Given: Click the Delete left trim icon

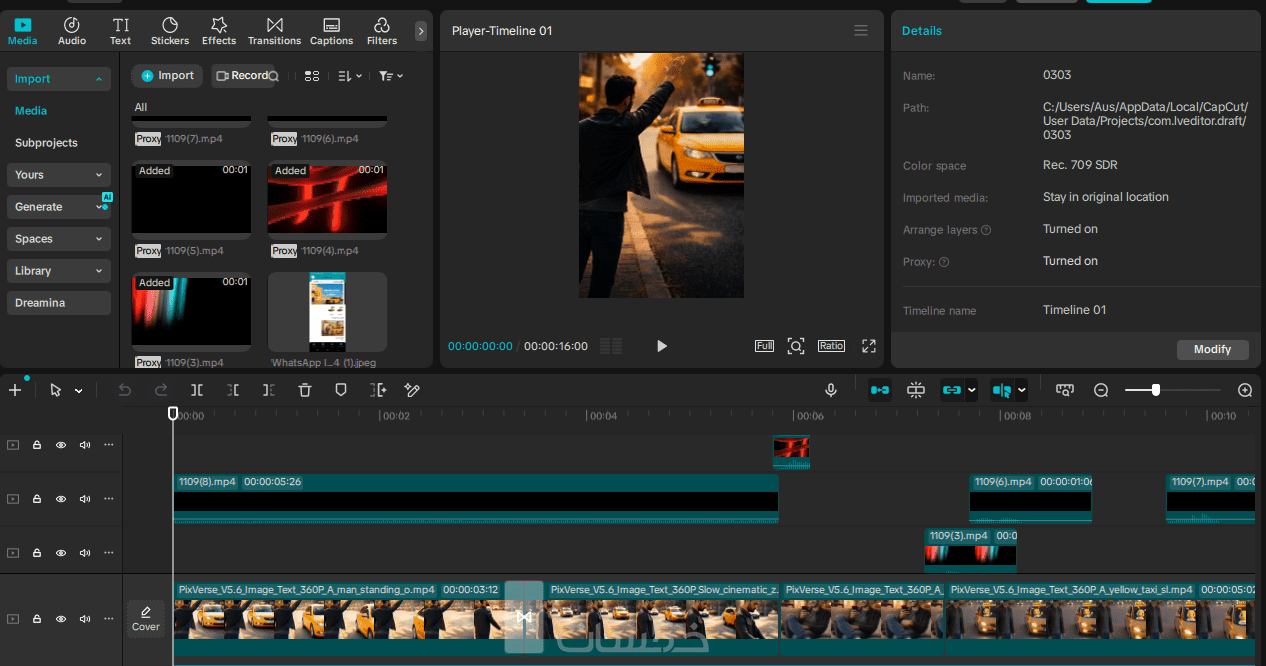Looking at the screenshot, I should (x=233, y=390).
